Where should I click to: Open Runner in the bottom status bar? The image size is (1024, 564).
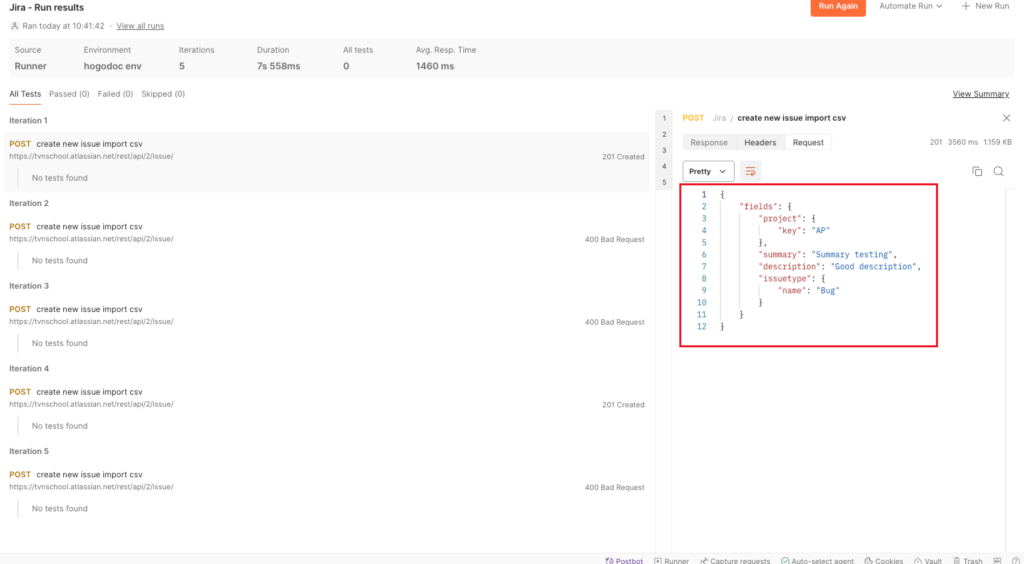(671, 561)
